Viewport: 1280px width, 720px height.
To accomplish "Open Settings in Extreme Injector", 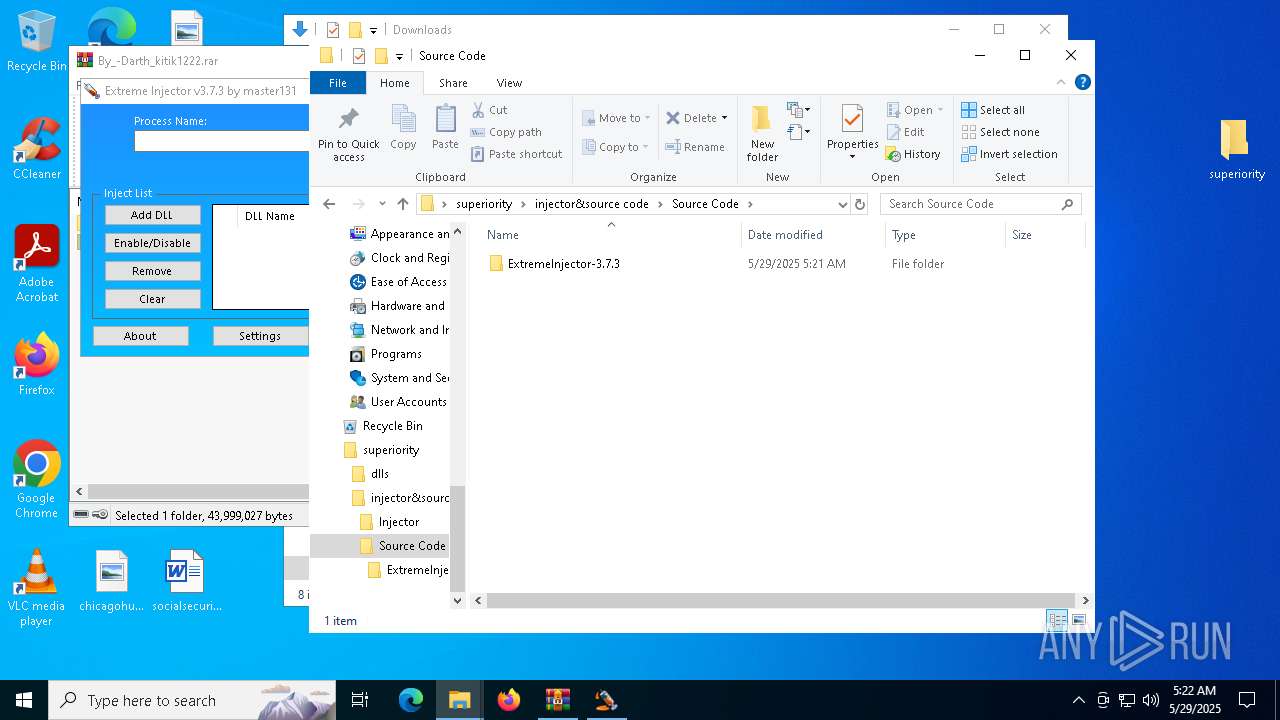I will click(x=260, y=336).
